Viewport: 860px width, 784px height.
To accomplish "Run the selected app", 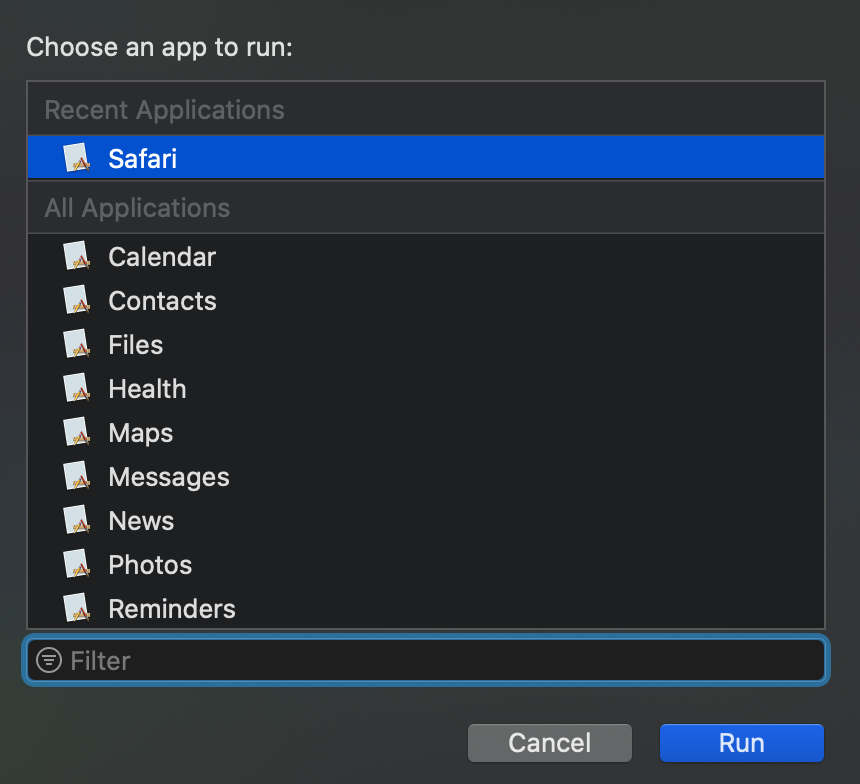I will 742,743.
